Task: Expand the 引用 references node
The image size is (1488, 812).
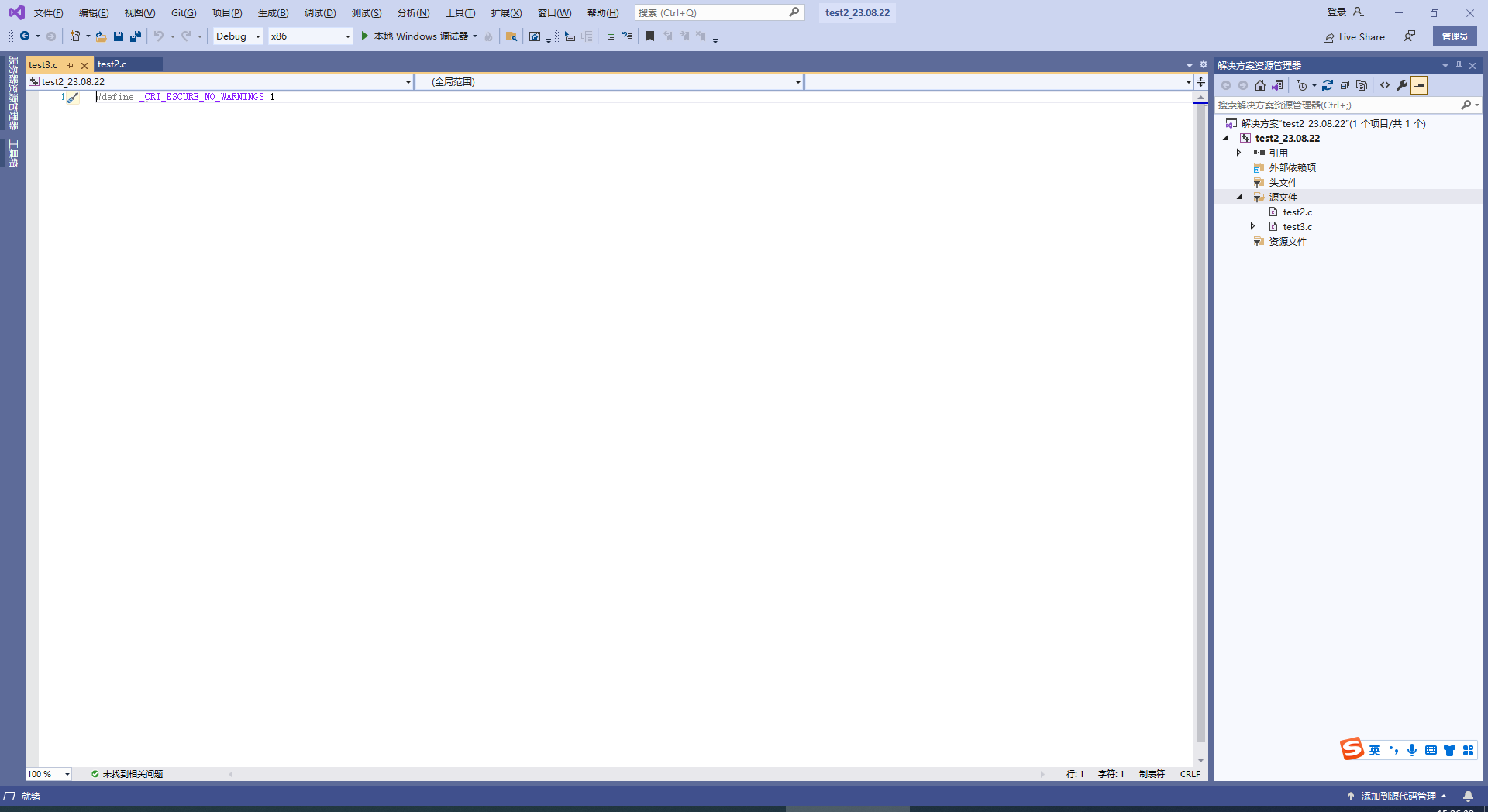Action: click(x=1238, y=153)
